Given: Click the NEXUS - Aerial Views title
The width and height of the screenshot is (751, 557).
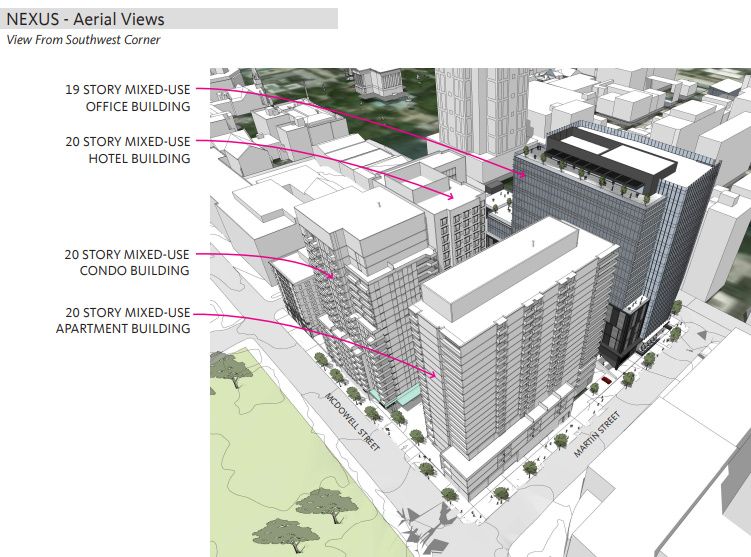Looking at the screenshot, I should pyautogui.click(x=85, y=19).
